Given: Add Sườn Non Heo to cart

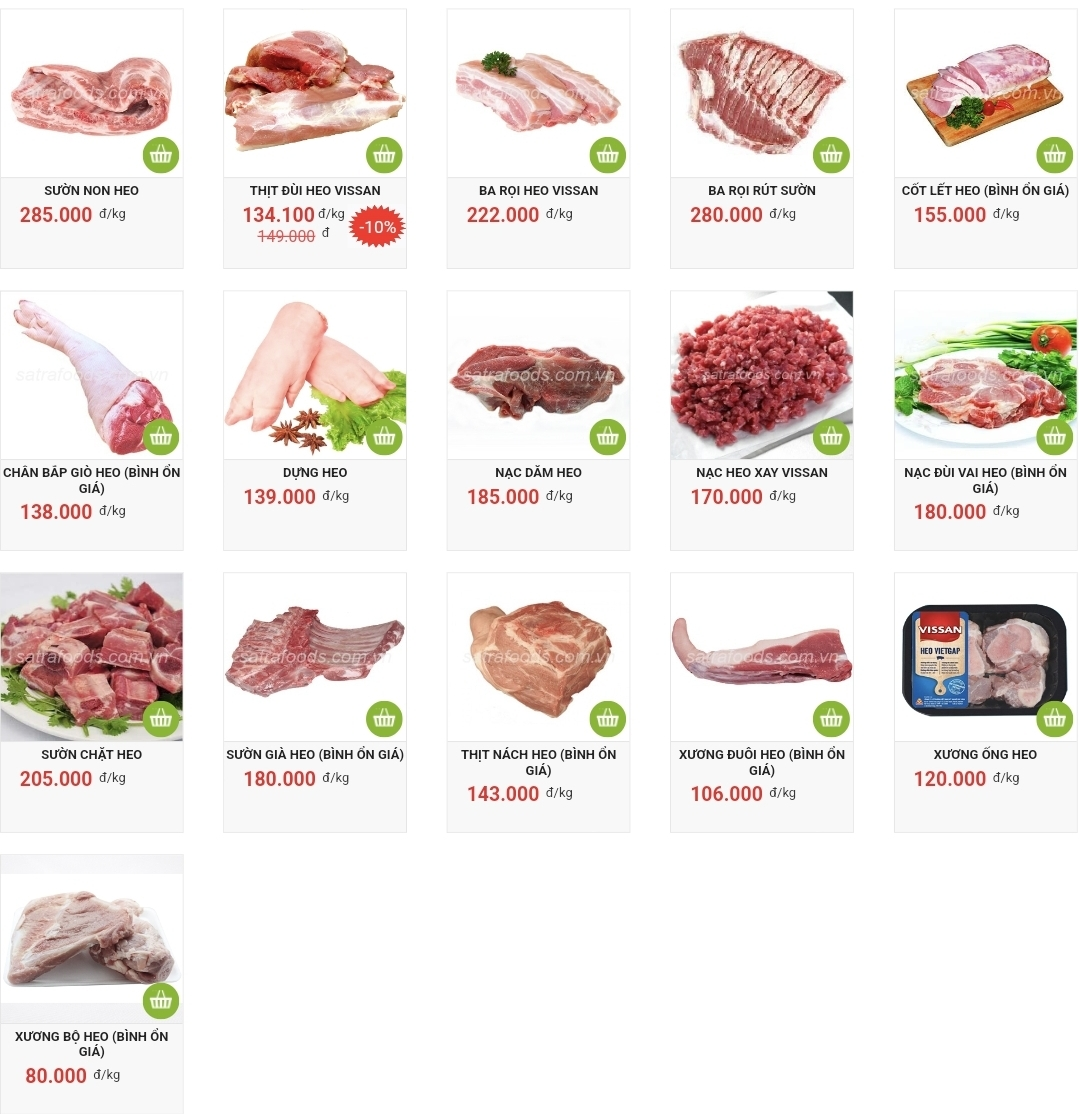Looking at the screenshot, I should tap(161, 155).
